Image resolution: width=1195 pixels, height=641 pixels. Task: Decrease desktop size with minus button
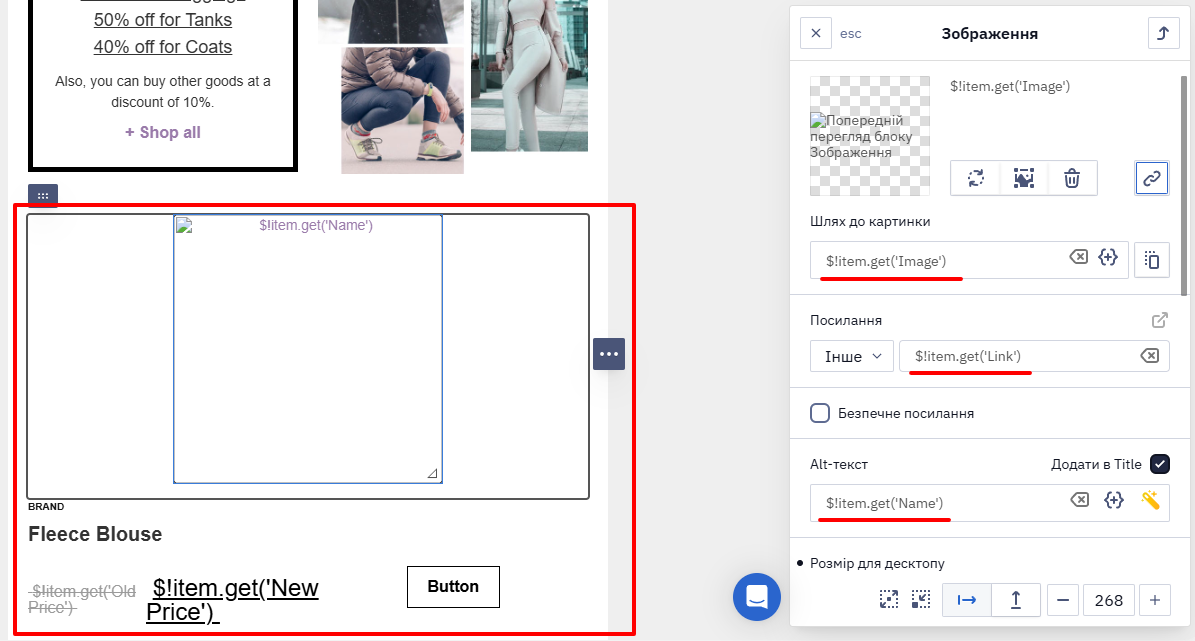(1063, 600)
